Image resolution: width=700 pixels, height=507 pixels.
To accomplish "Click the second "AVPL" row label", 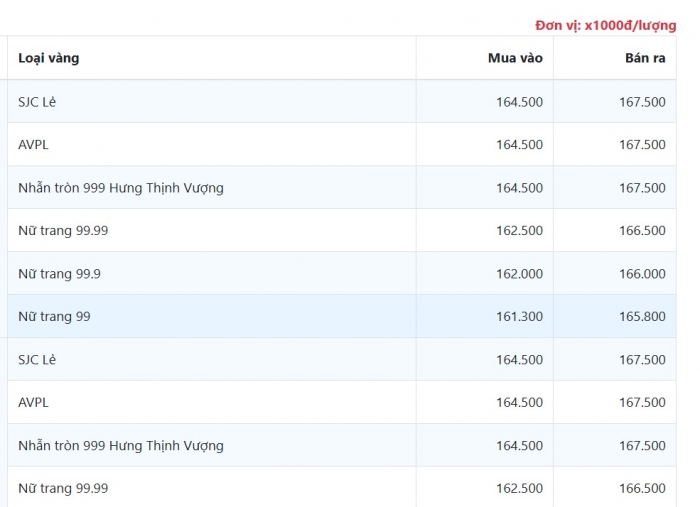I will tap(33, 402).
